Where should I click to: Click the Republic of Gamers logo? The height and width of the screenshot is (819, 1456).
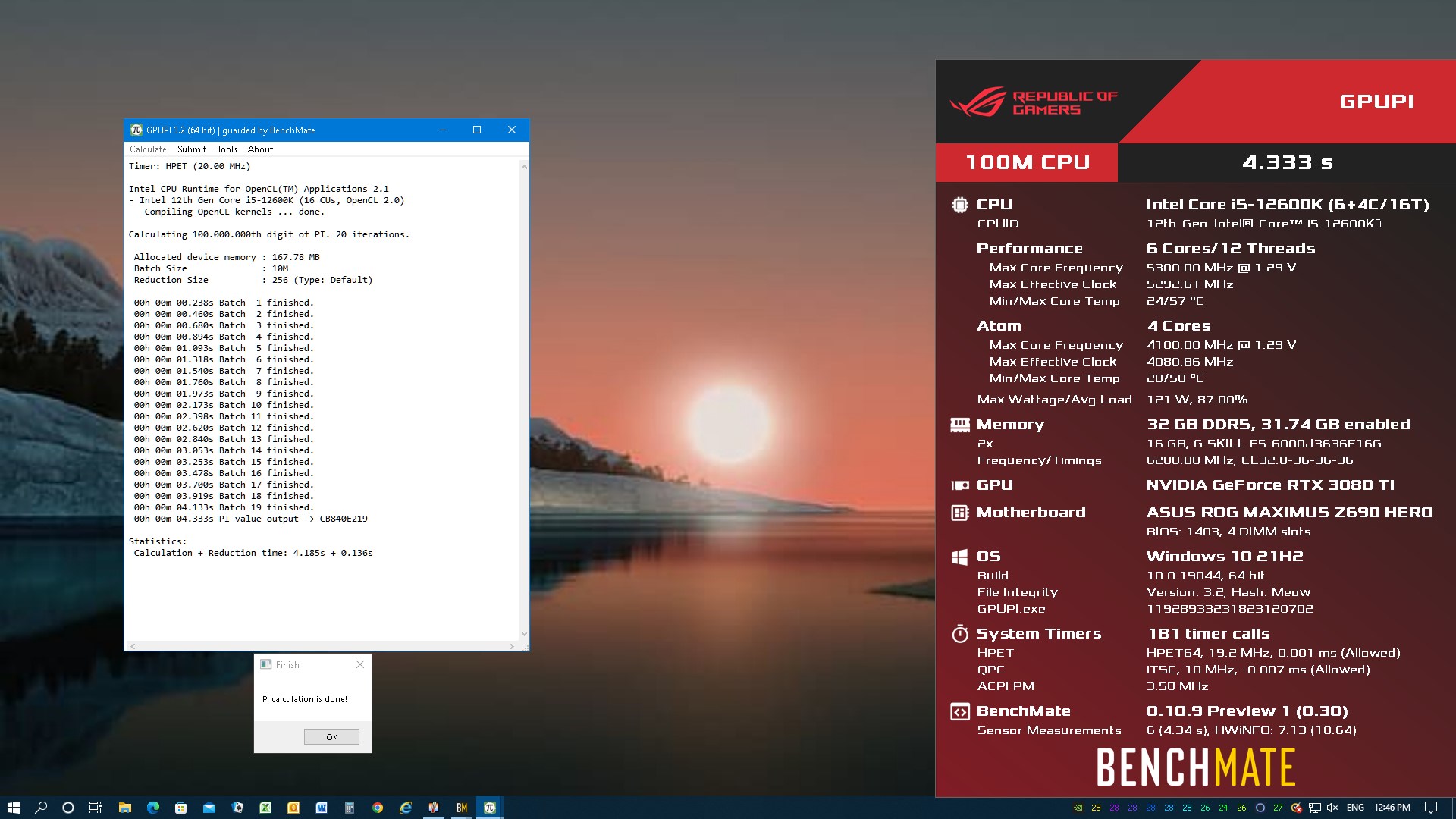(x=1033, y=102)
